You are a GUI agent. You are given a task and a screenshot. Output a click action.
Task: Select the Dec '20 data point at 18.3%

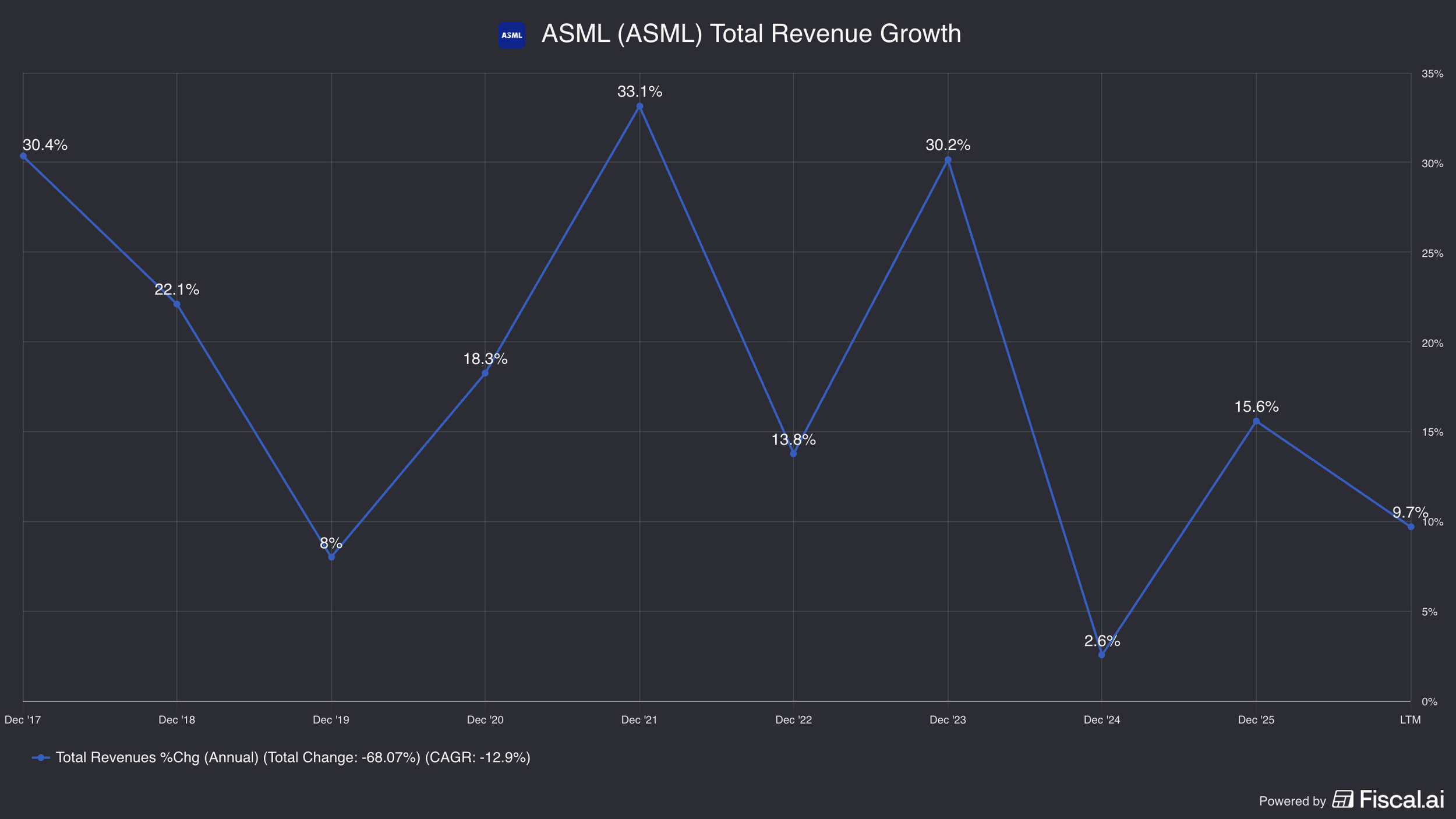click(485, 373)
